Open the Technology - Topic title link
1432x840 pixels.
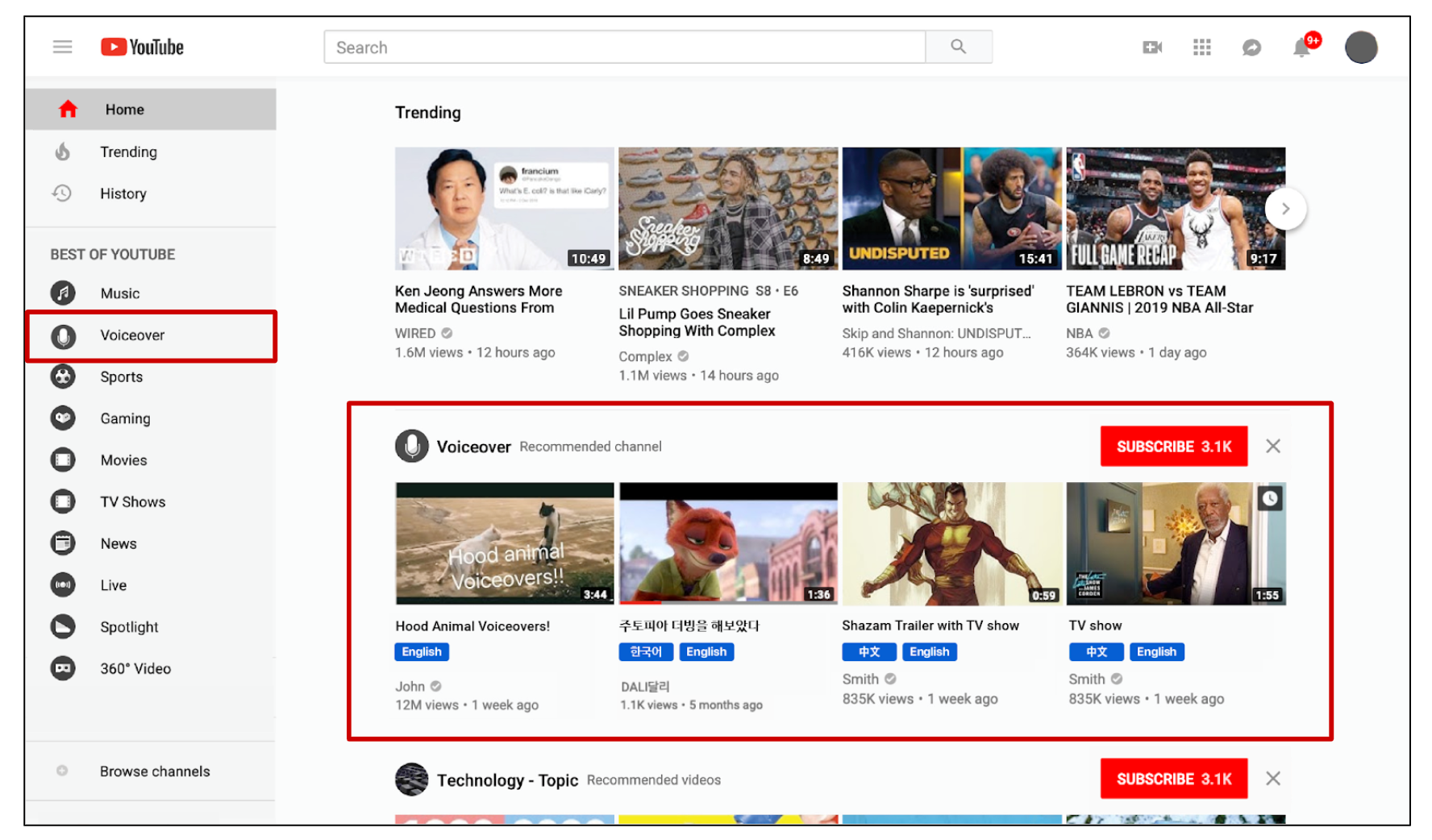[x=507, y=780]
